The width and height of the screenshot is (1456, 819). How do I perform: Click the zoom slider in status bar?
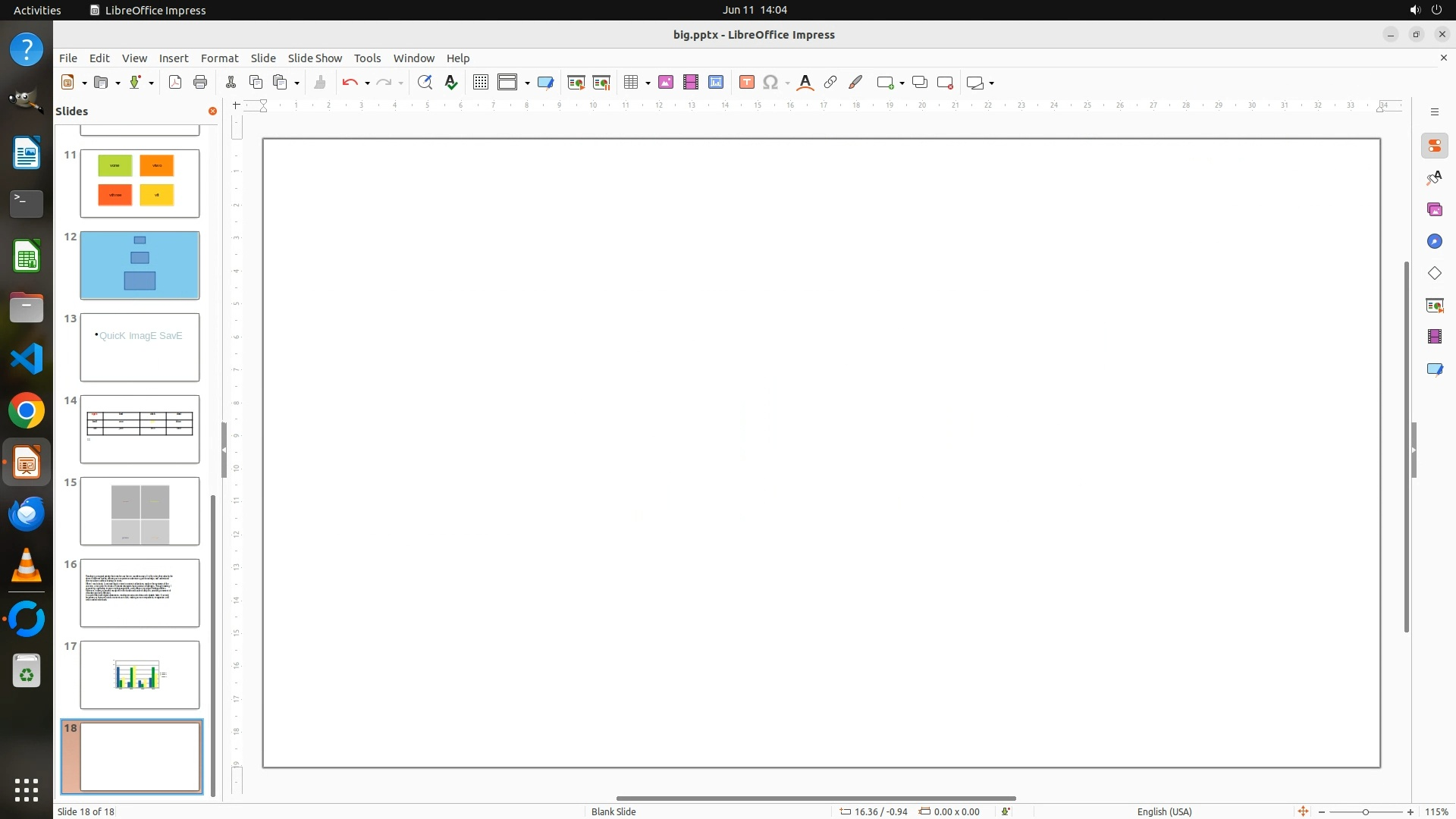coord(1365,811)
